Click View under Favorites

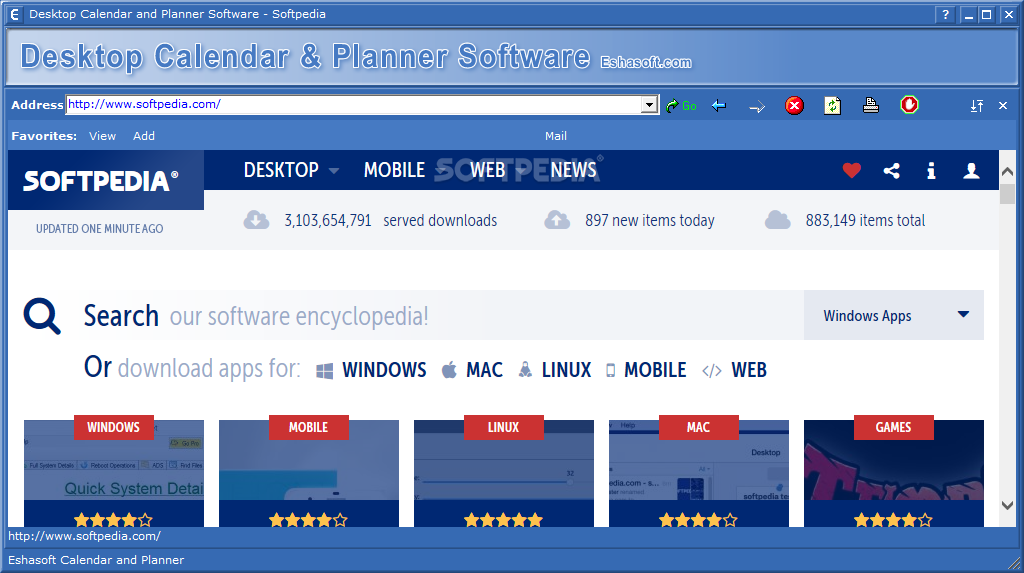click(x=103, y=136)
